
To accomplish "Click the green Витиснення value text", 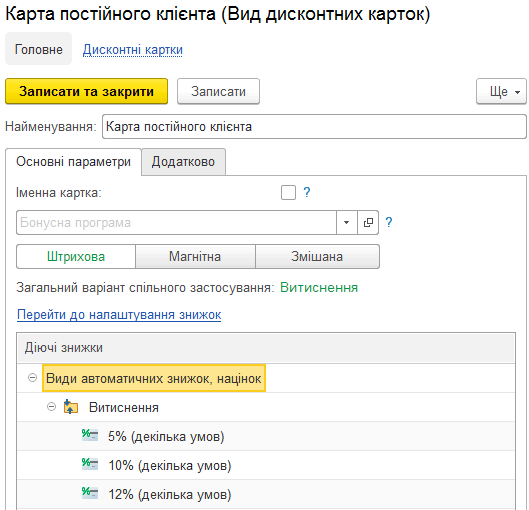I will point(319,288).
